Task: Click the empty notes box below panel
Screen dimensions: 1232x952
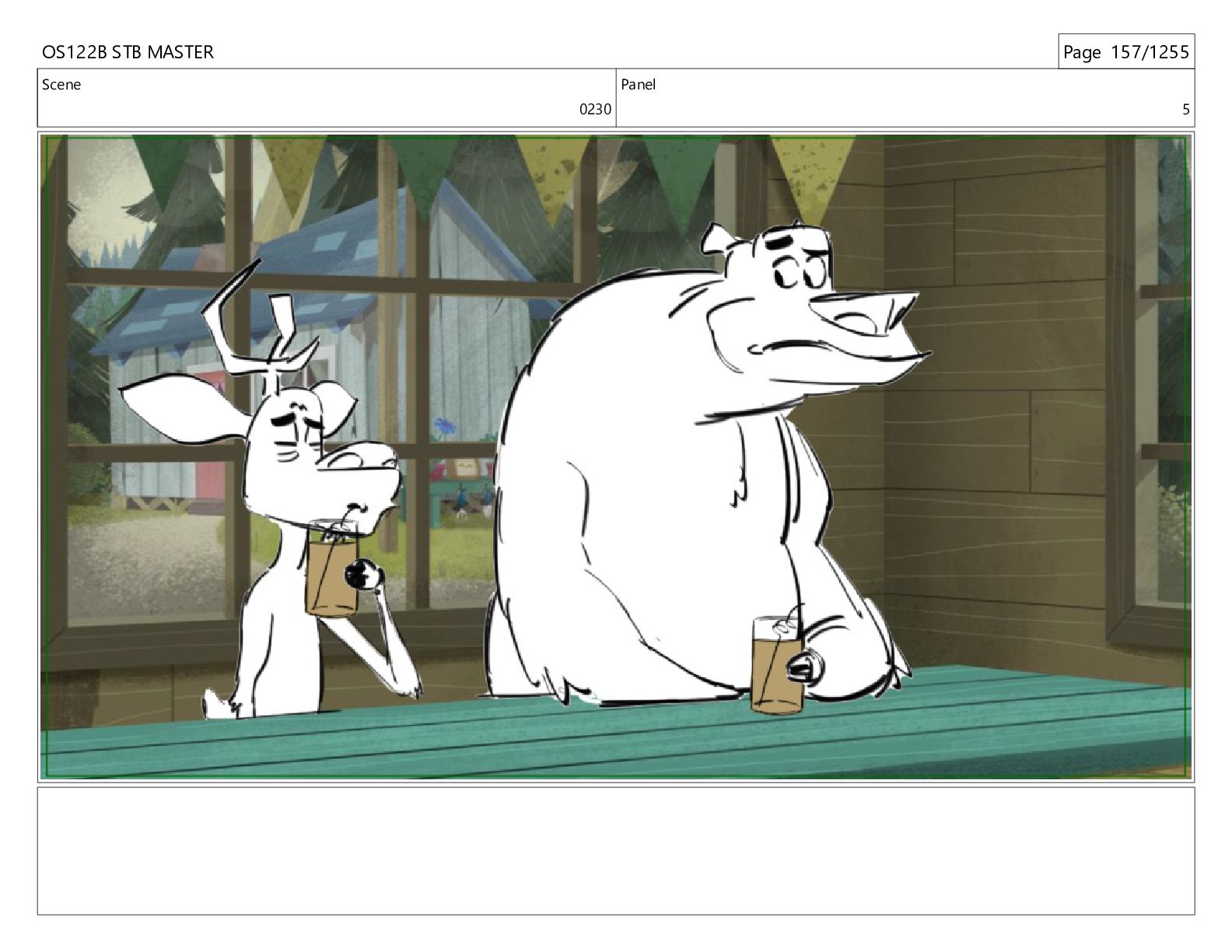Action: click(x=616, y=851)
